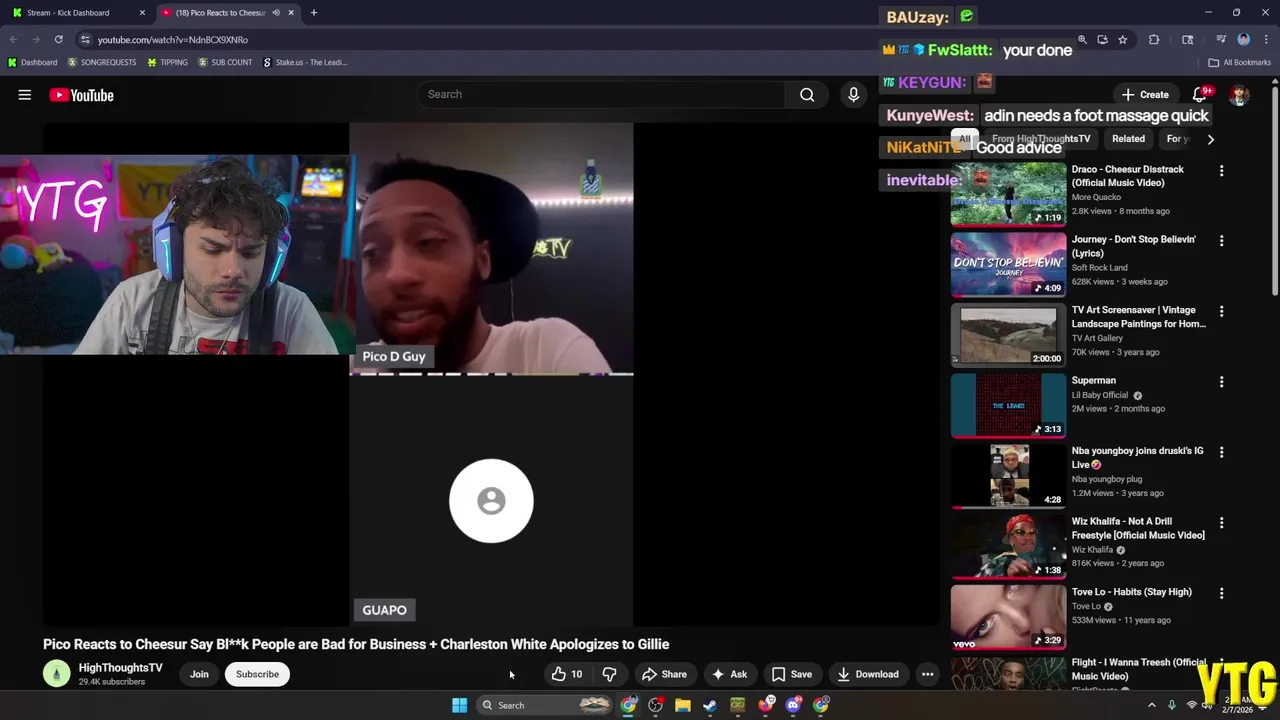The height and width of the screenshot is (720, 1280).
Task: Open options for Tove Lo Habits video
Action: 1221,593
